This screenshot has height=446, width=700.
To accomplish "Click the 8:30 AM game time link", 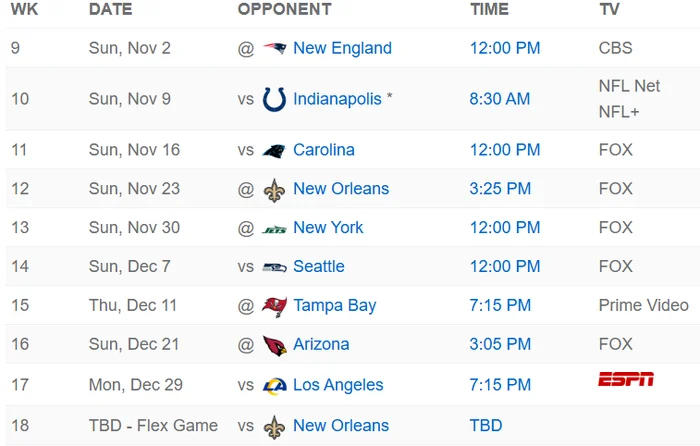I will [500, 99].
